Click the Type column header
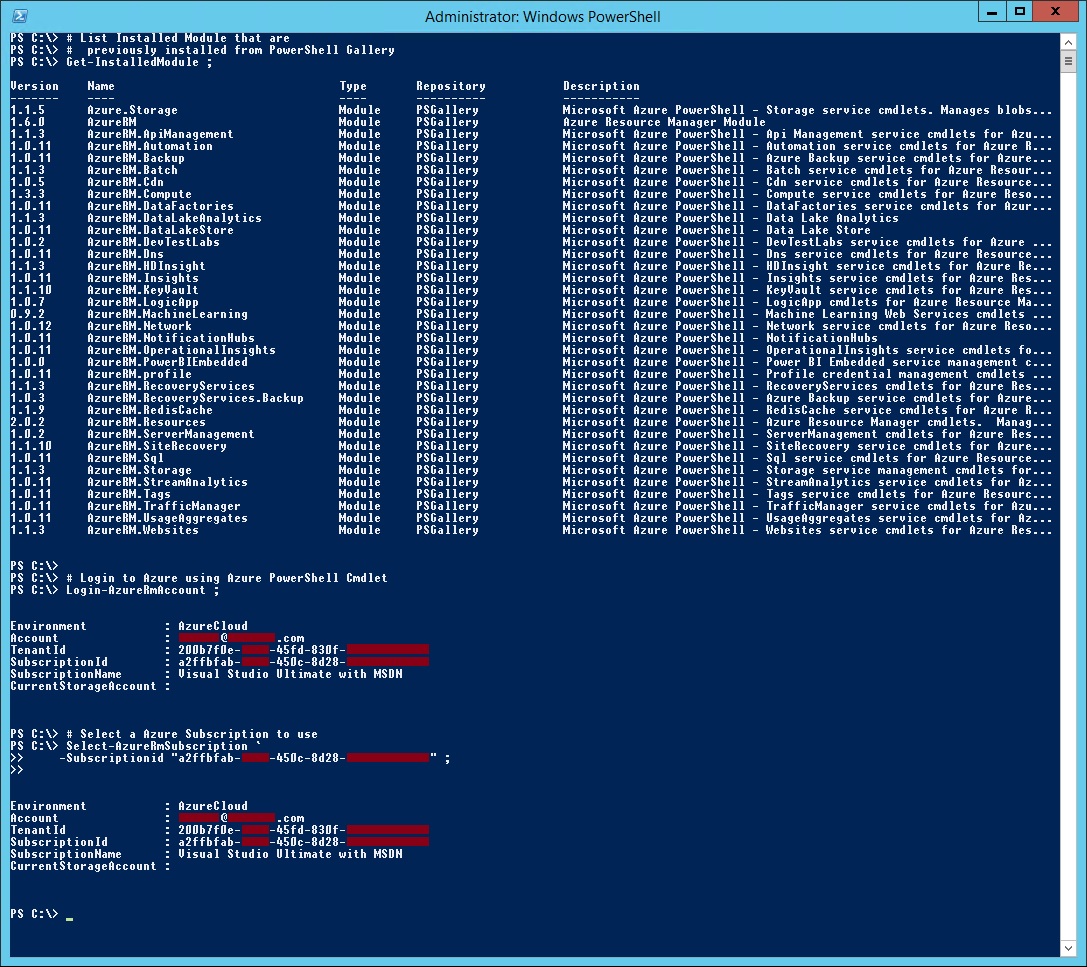Image resolution: width=1087 pixels, height=967 pixels. click(353, 86)
